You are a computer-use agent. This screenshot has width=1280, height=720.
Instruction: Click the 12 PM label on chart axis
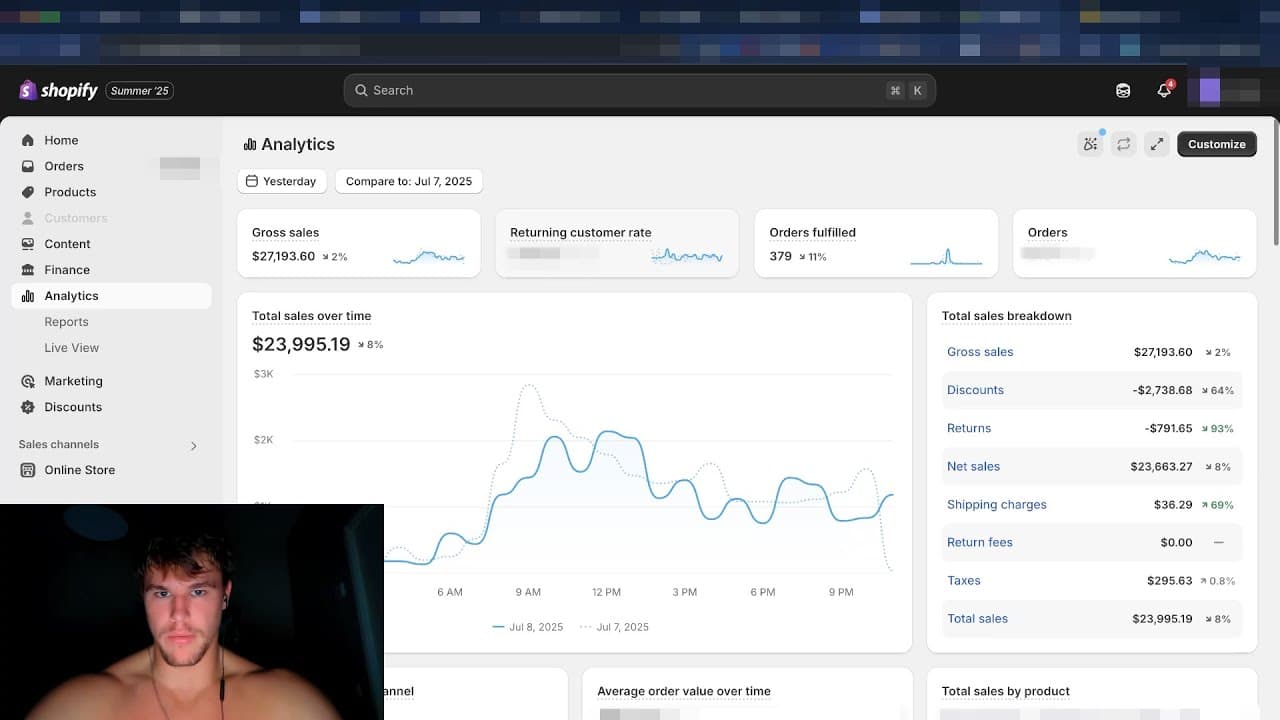[606, 592]
